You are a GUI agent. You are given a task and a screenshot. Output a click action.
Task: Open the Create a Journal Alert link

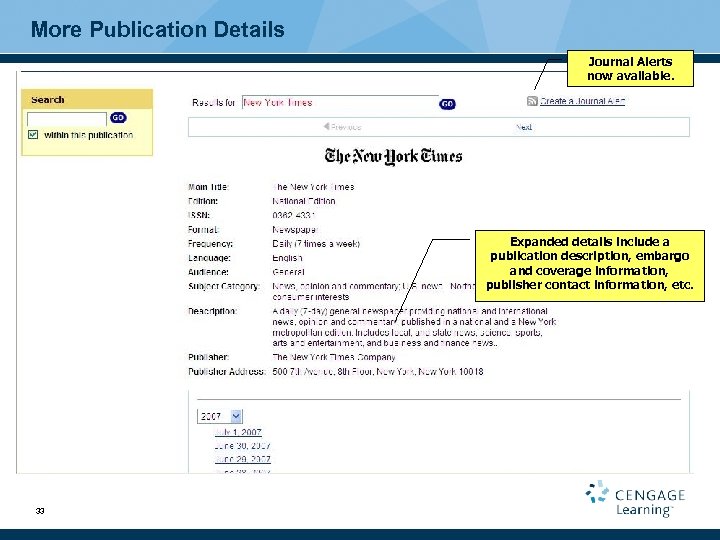click(x=582, y=101)
